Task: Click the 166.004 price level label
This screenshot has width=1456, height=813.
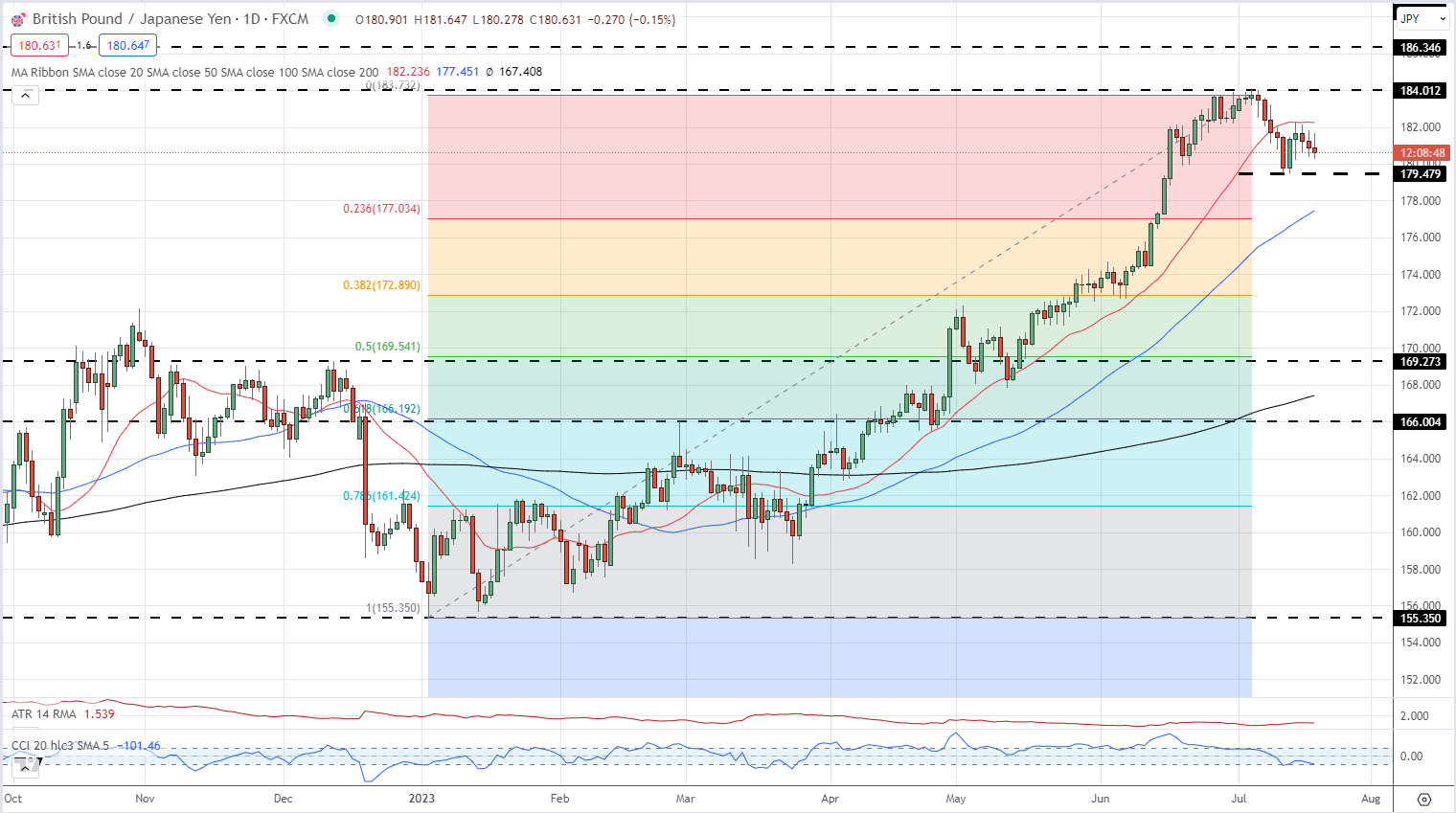Action: [1421, 422]
